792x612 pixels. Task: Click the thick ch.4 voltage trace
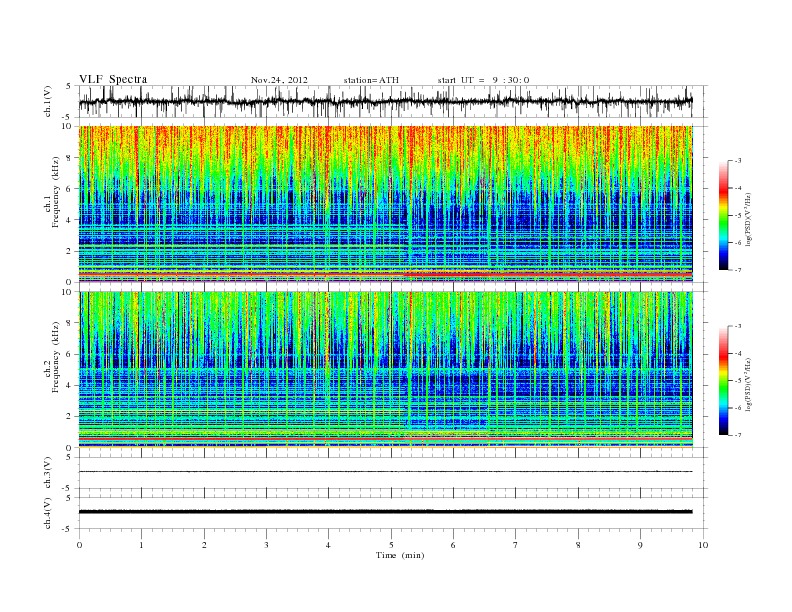(385, 512)
